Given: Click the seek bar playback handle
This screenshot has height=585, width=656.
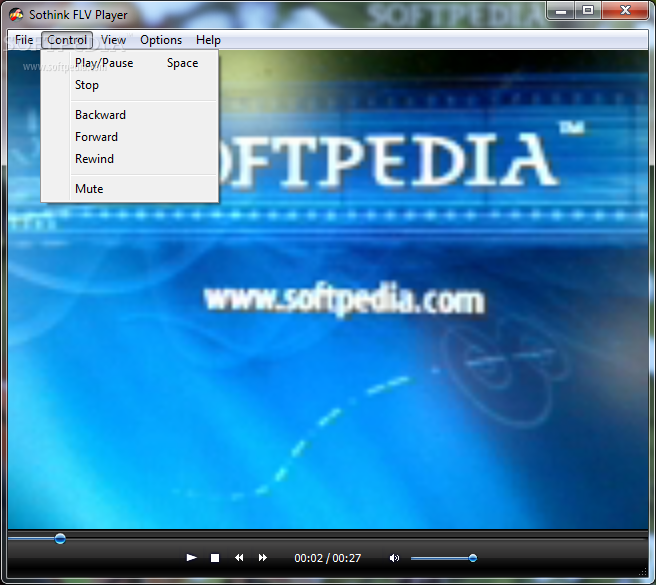Looking at the screenshot, I should [60, 539].
